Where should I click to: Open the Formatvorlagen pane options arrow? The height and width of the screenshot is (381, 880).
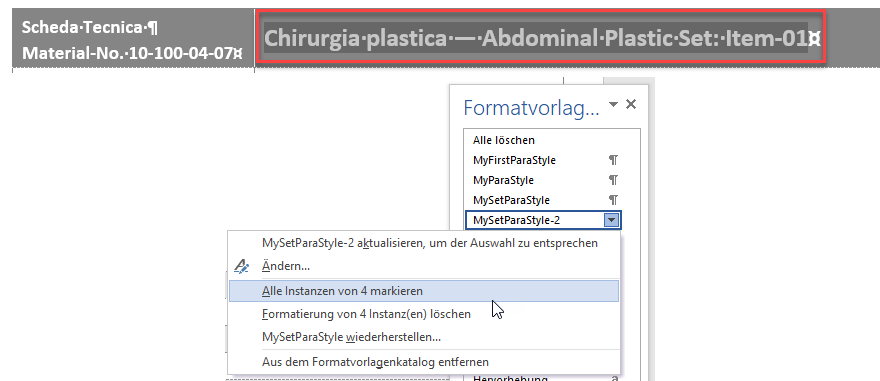click(613, 104)
